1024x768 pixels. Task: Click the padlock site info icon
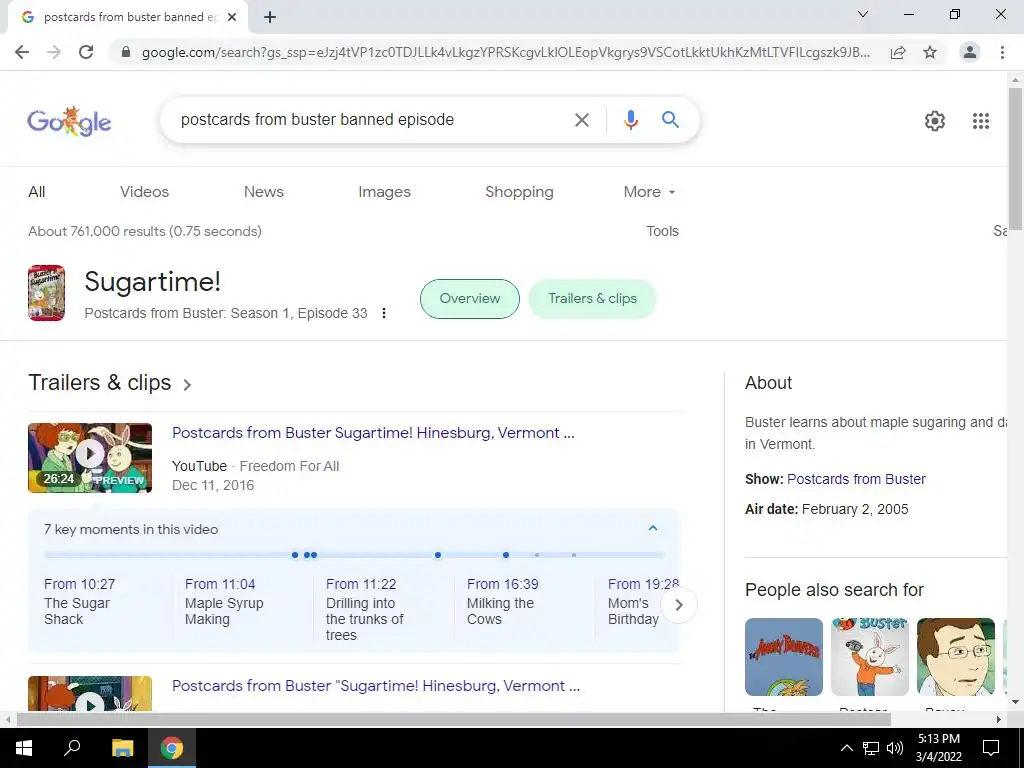pos(126,52)
